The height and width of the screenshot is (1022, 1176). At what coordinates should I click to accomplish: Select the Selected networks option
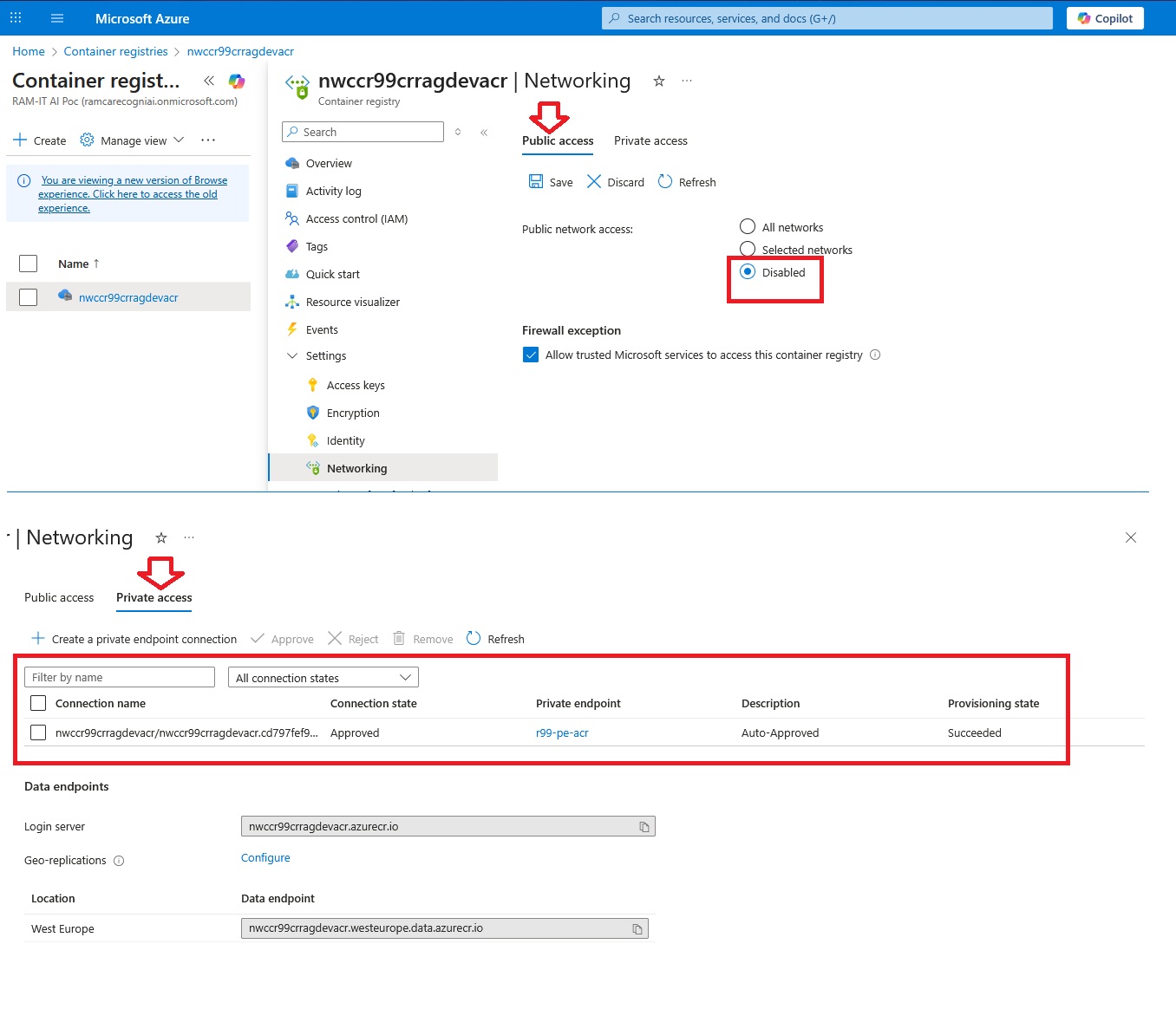[748, 249]
